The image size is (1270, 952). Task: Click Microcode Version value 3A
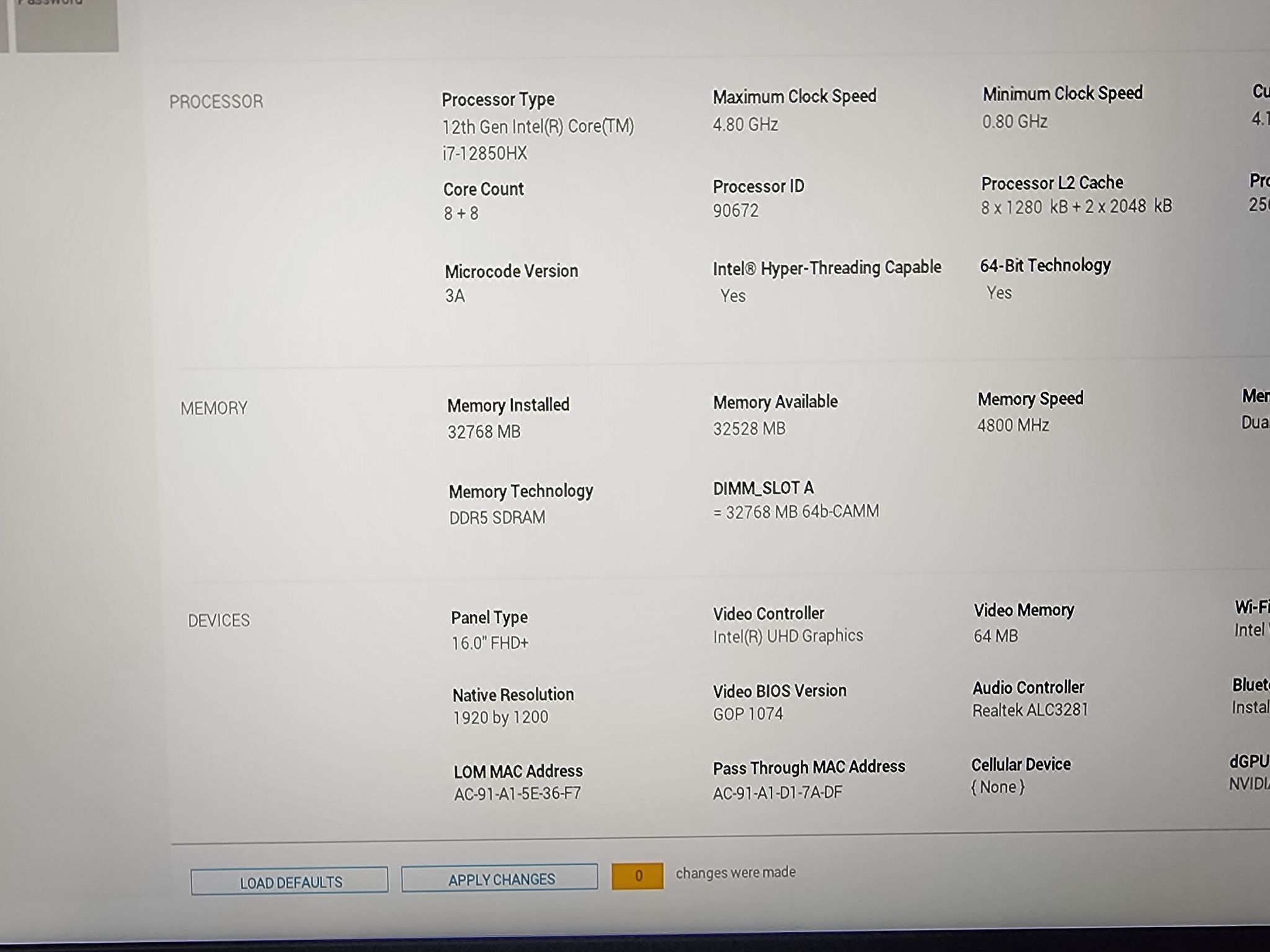455,296
